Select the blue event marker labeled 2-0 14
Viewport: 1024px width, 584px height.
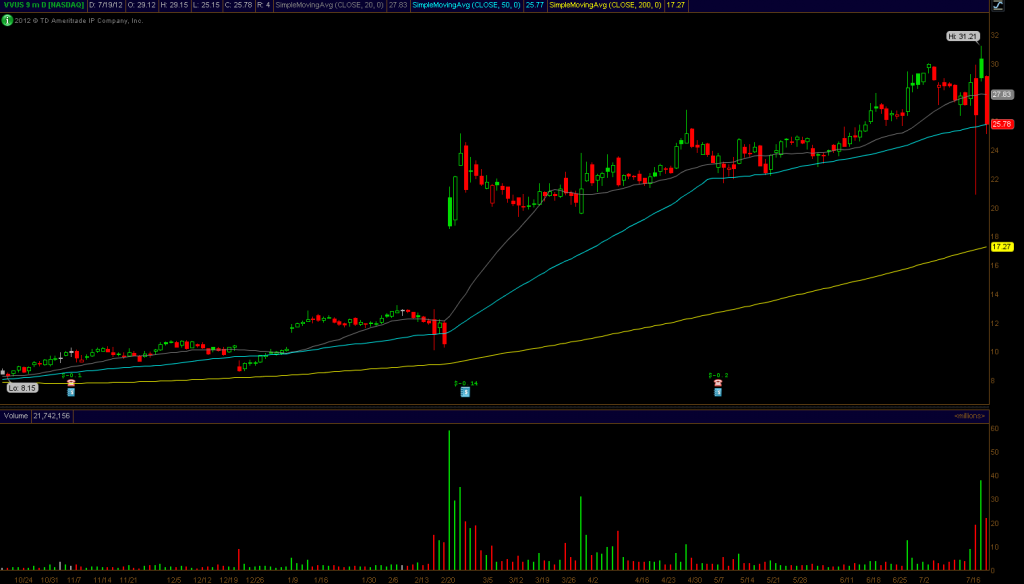tap(466, 392)
